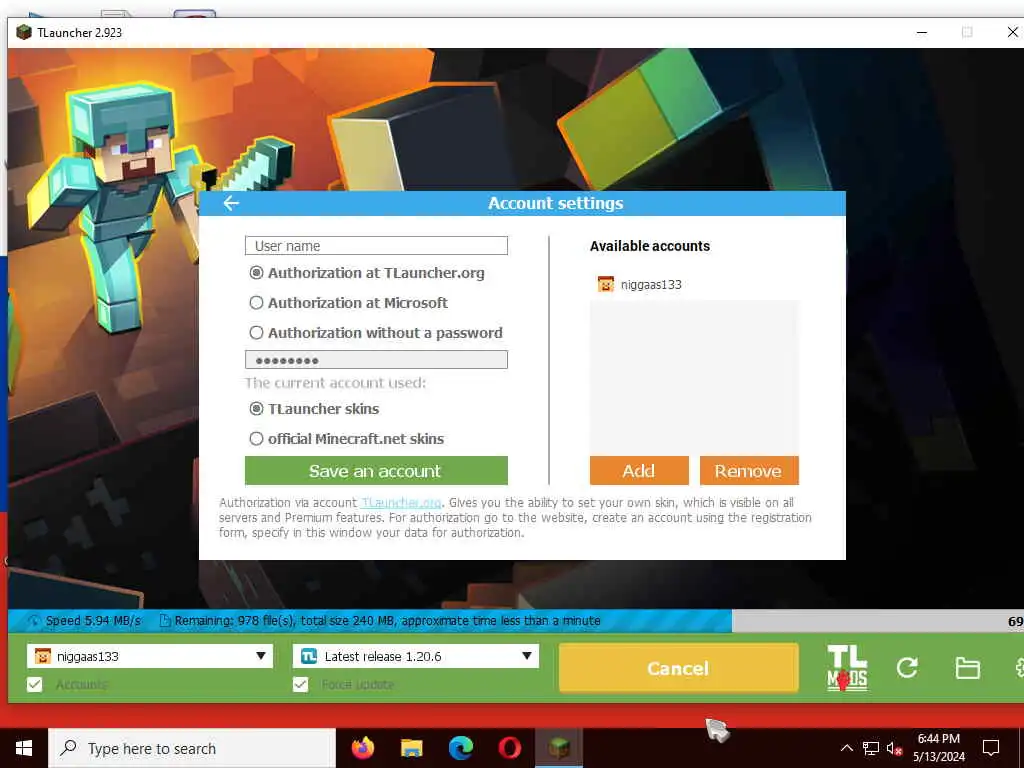Click the yellow Cancel download button
The height and width of the screenshot is (768, 1024).
pyautogui.click(x=679, y=668)
